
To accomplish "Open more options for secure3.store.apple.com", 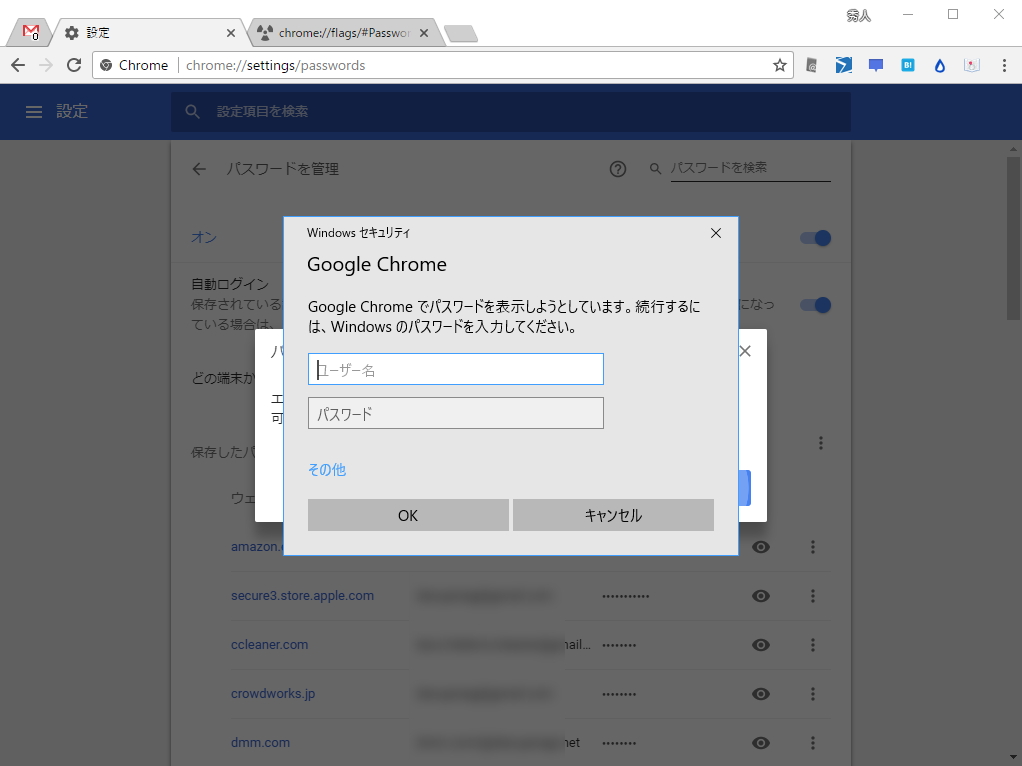I will click(x=813, y=596).
